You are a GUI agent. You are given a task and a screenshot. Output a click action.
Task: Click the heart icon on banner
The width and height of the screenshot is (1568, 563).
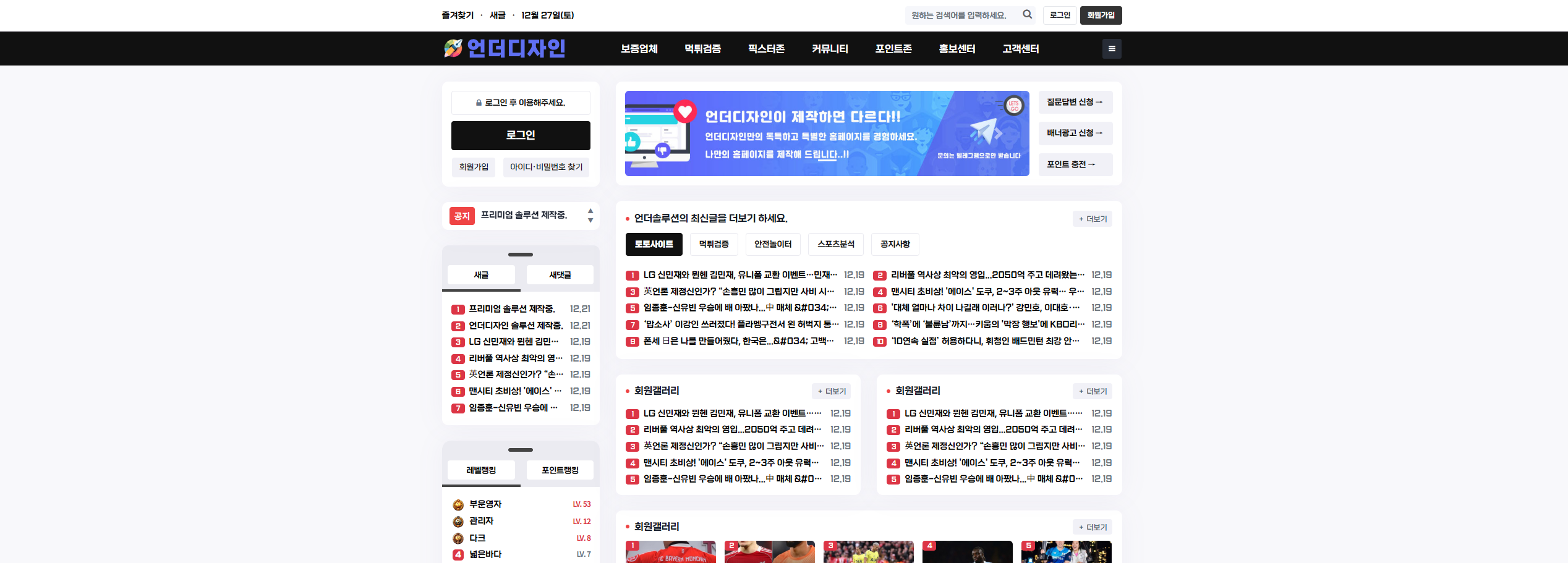[x=685, y=112]
